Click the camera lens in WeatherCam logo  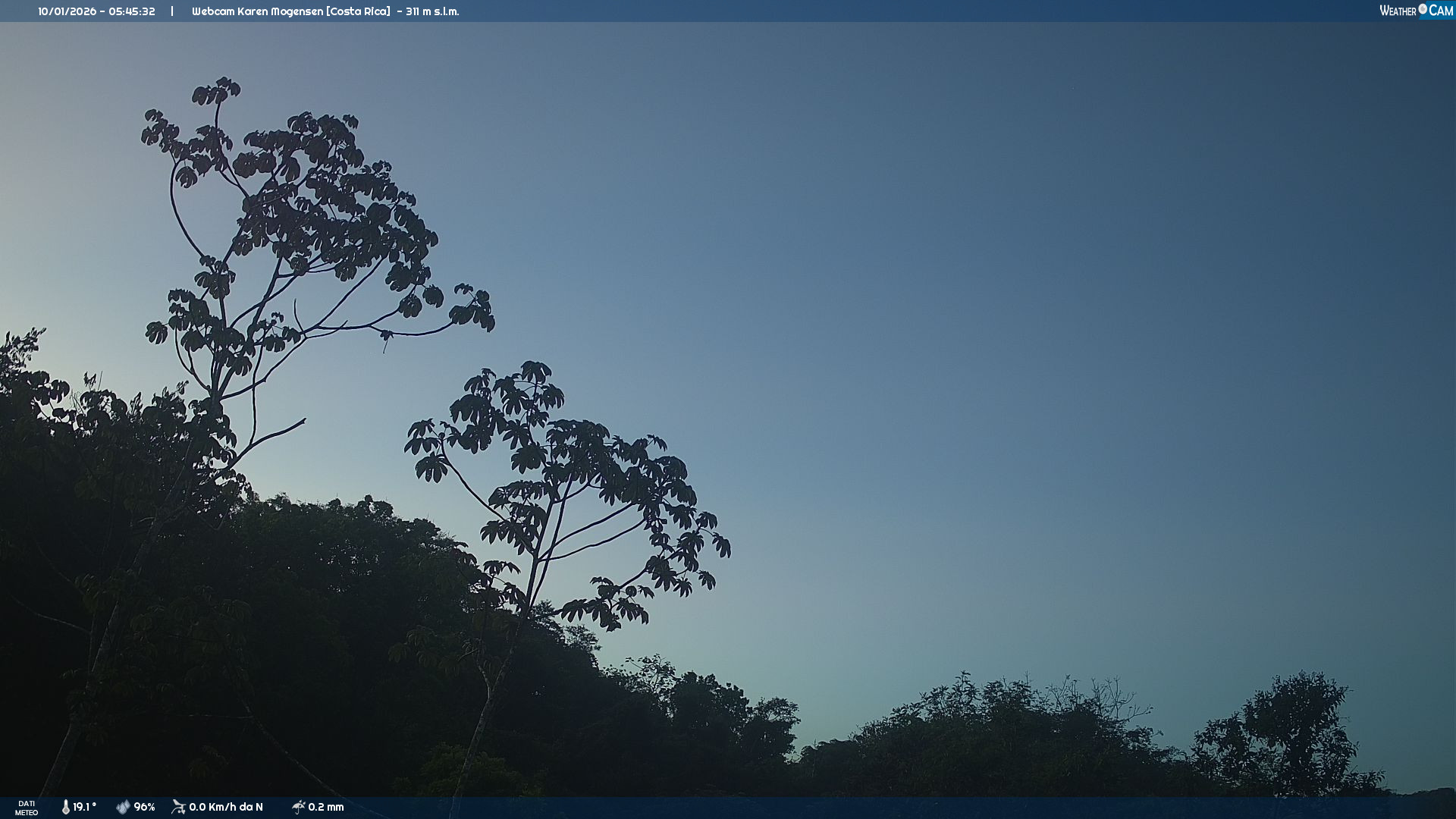click(1423, 8)
